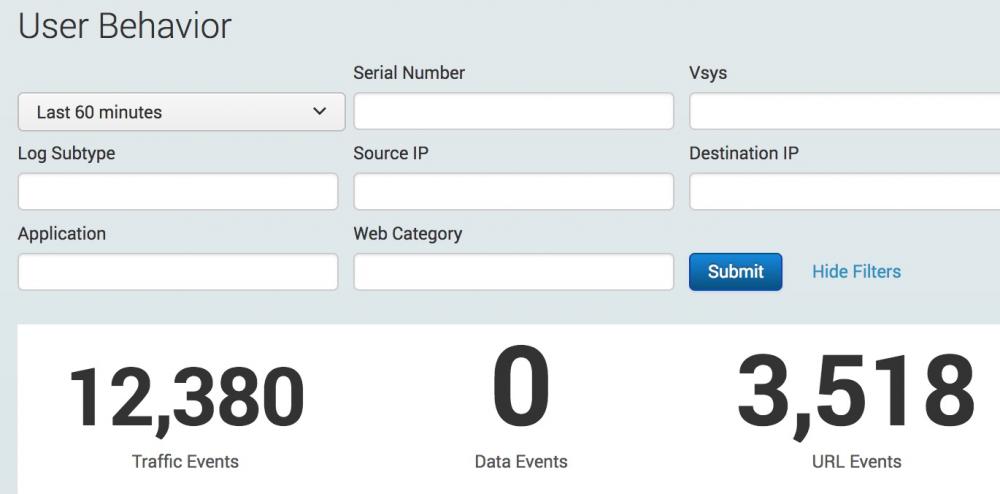Click the chevron arrow on the time picker
The width and height of the screenshot is (1000, 494).
pyautogui.click(x=320, y=112)
